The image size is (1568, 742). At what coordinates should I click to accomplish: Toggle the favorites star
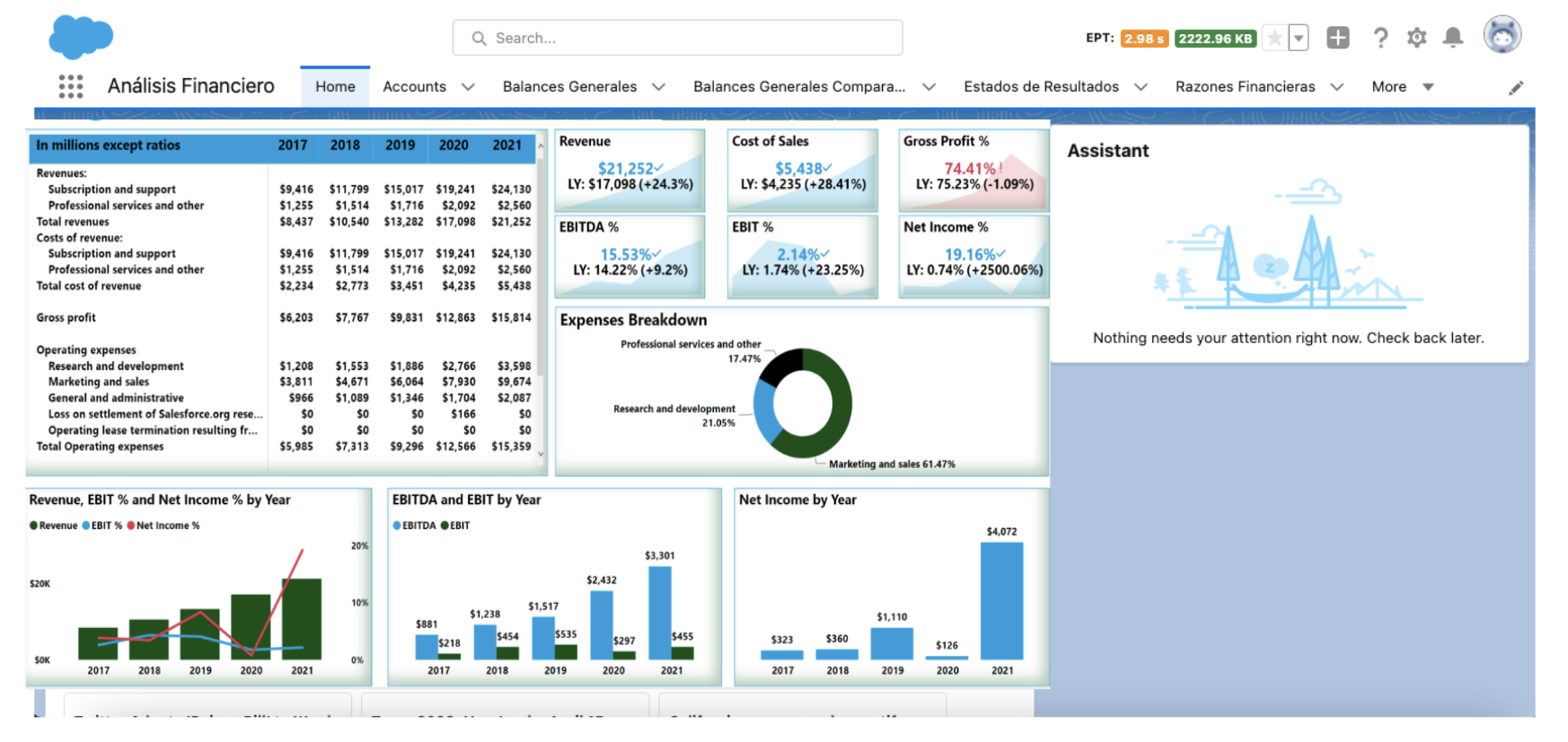pyautogui.click(x=1274, y=38)
